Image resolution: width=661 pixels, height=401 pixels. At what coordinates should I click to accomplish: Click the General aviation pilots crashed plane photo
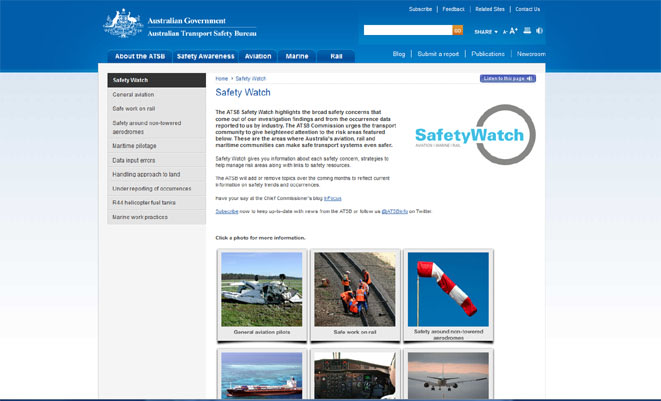(262, 289)
